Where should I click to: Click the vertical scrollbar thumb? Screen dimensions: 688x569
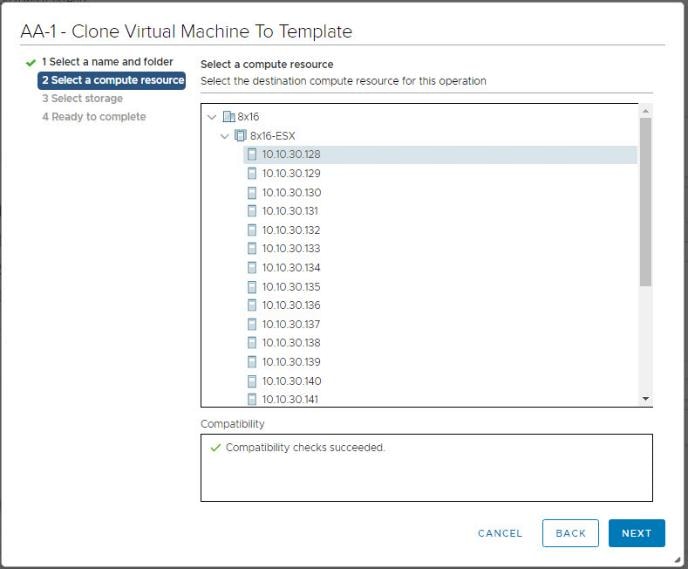[645, 200]
